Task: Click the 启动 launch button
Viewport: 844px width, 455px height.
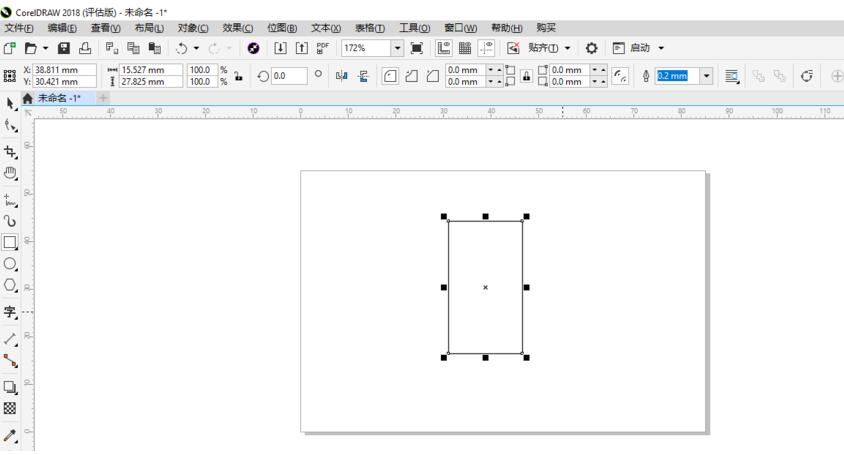Action: click(639, 48)
